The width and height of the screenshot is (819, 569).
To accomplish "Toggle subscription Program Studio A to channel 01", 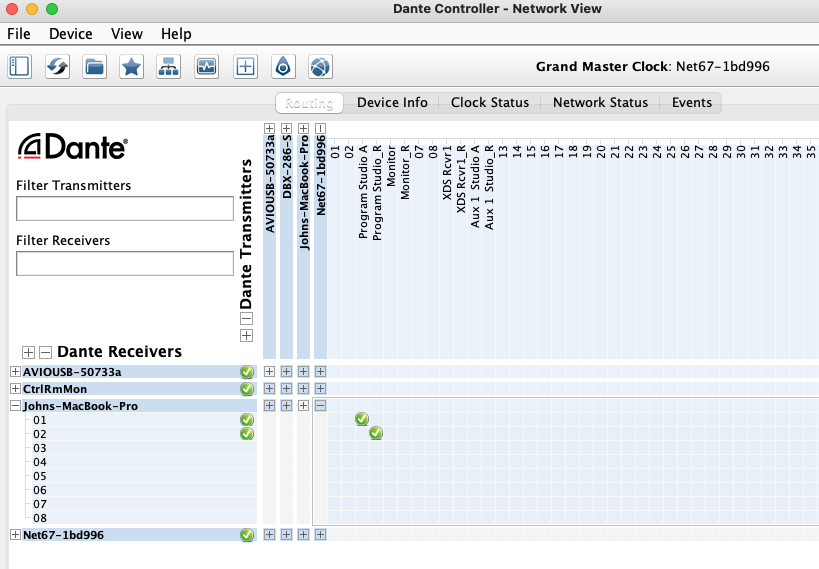I will click(362, 419).
